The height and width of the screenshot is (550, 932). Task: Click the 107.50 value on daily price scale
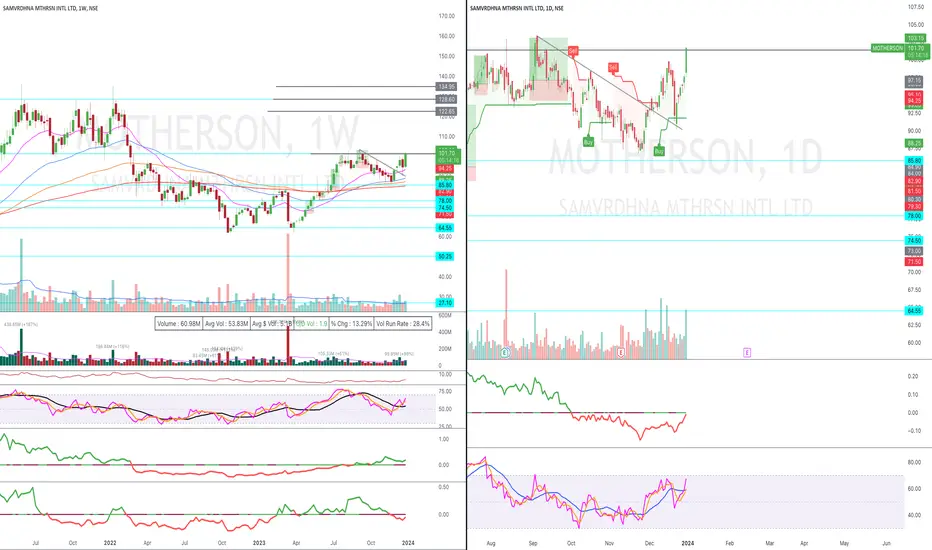(x=915, y=7)
